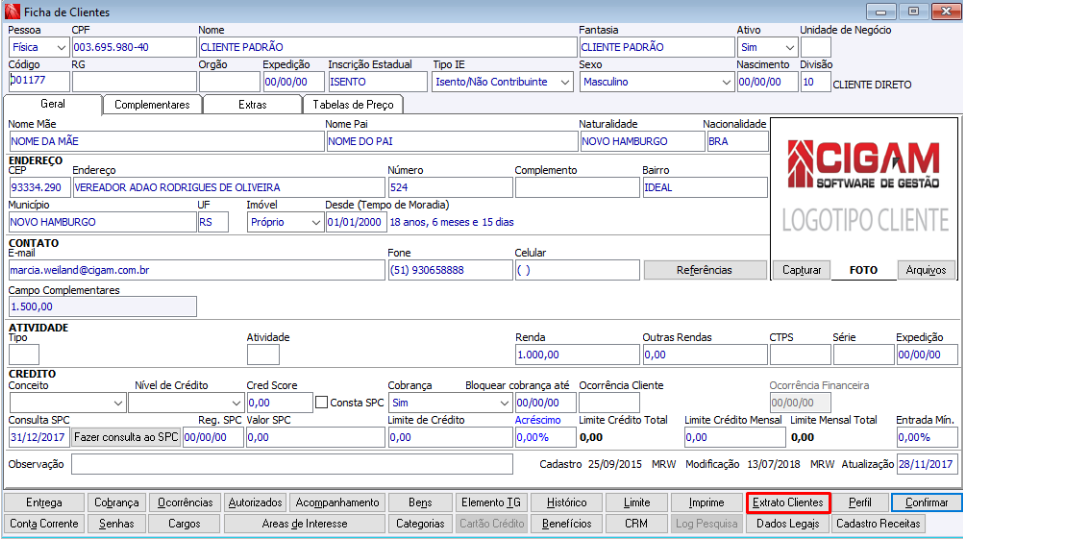Click the CEP field
This screenshot has width=1080, height=539.
(39, 187)
